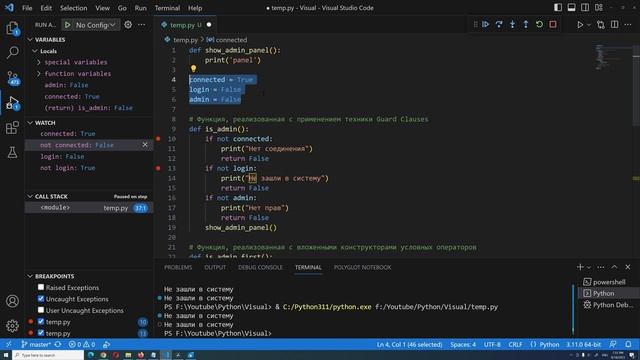Open notifications bell in status bar
Screen dimensions: 640x360
click(x=628, y=344)
